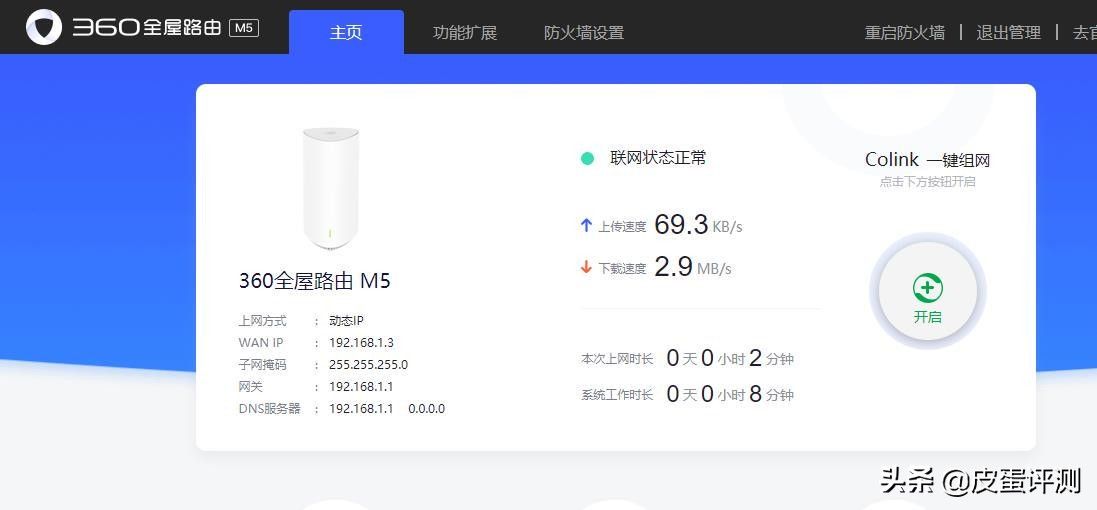Click 点击下方按钮开启 hint text
The height and width of the screenshot is (510, 1097).
pos(928,182)
